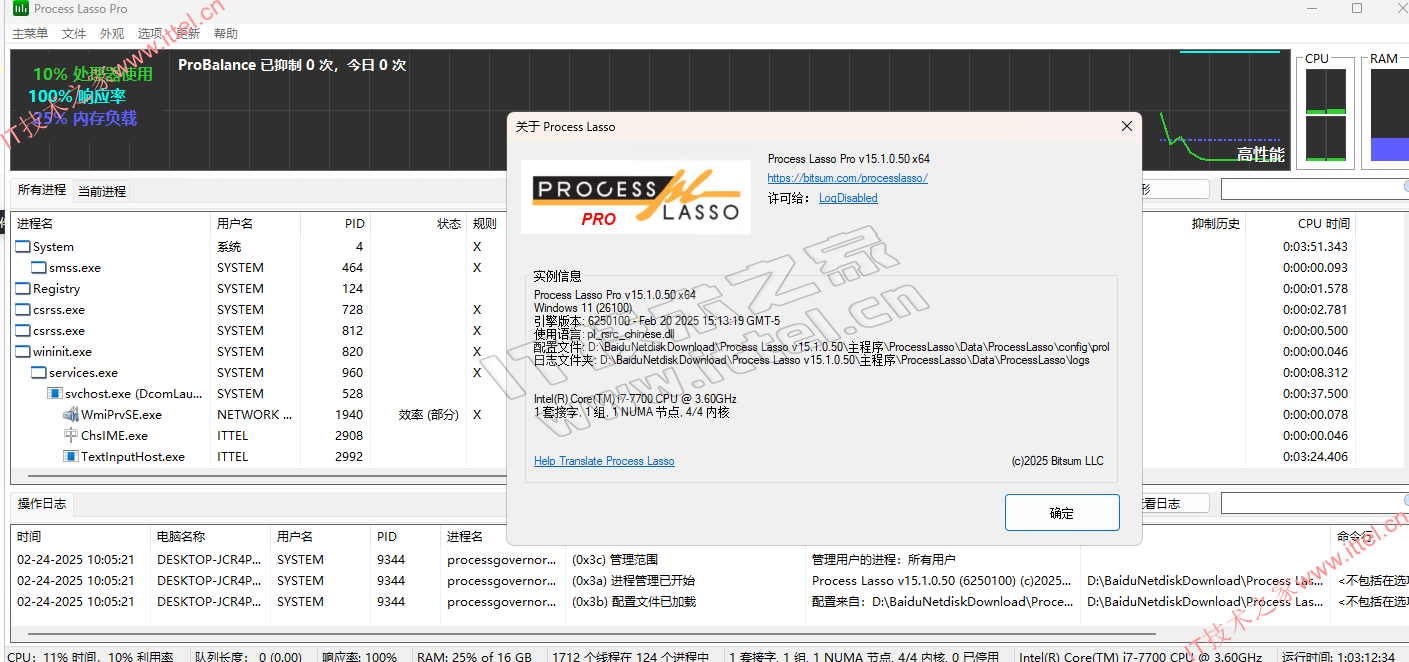The width and height of the screenshot is (1409, 662).
Task: Click the svchost.exe (DcomLau...) process icon
Action: coord(55,393)
